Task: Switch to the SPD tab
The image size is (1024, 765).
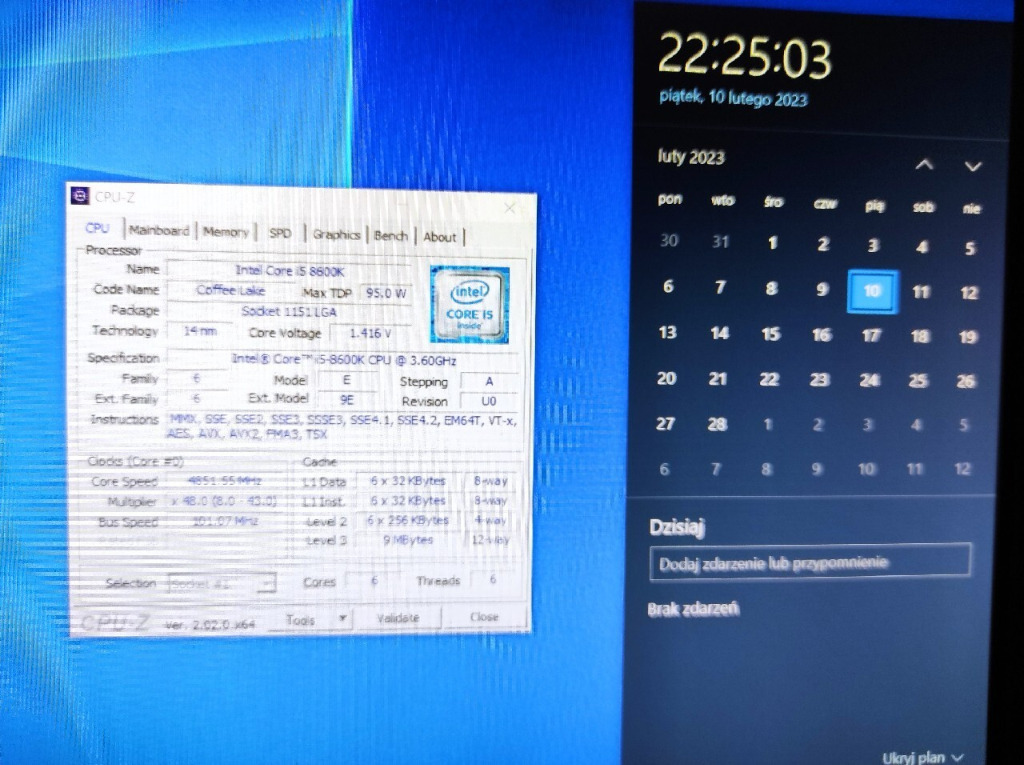Action: point(280,233)
